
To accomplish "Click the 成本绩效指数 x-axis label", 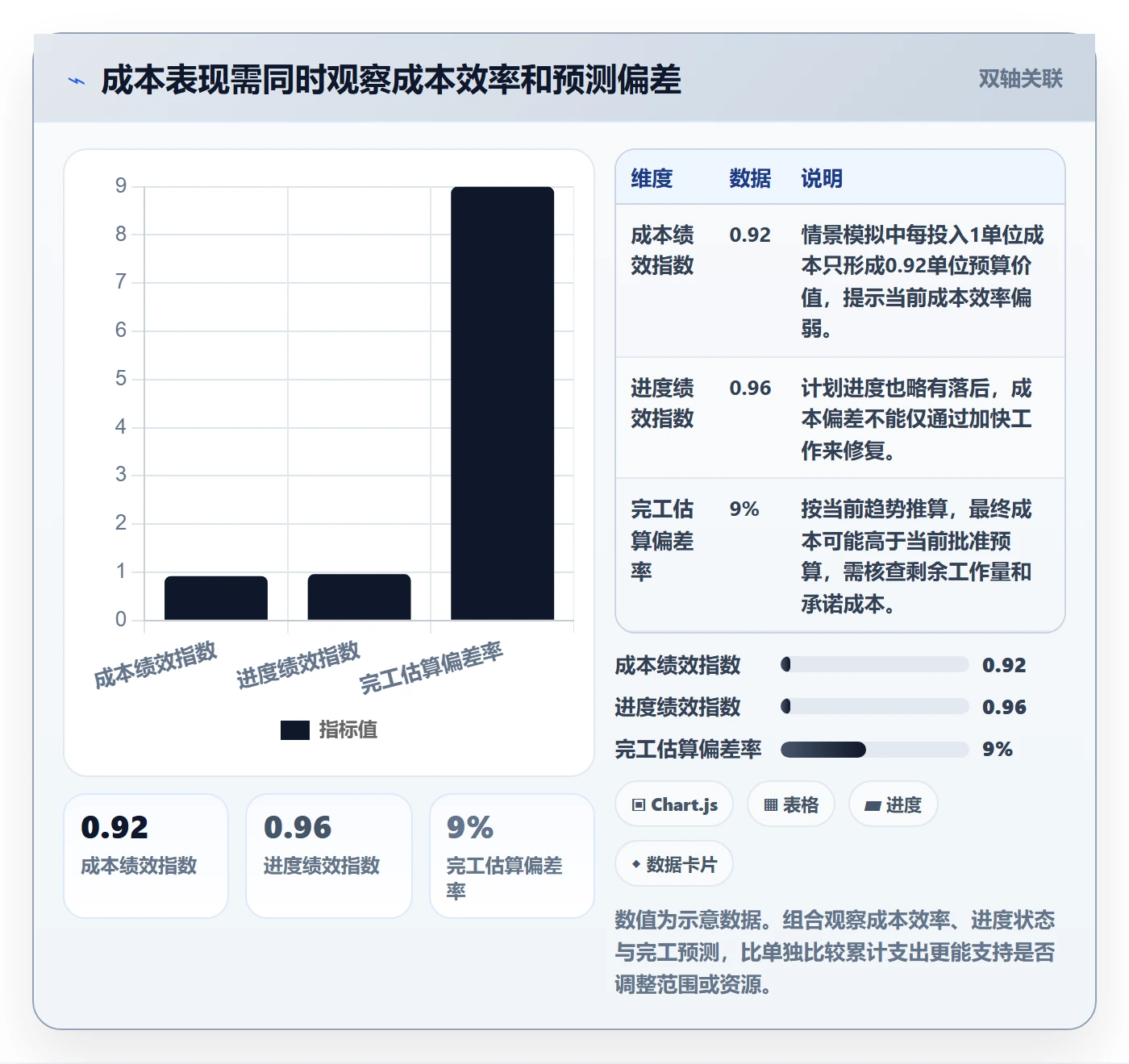I will (x=156, y=665).
